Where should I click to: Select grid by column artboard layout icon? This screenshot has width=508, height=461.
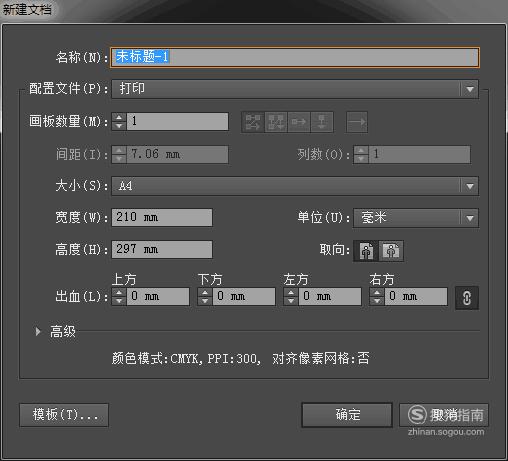pos(276,122)
